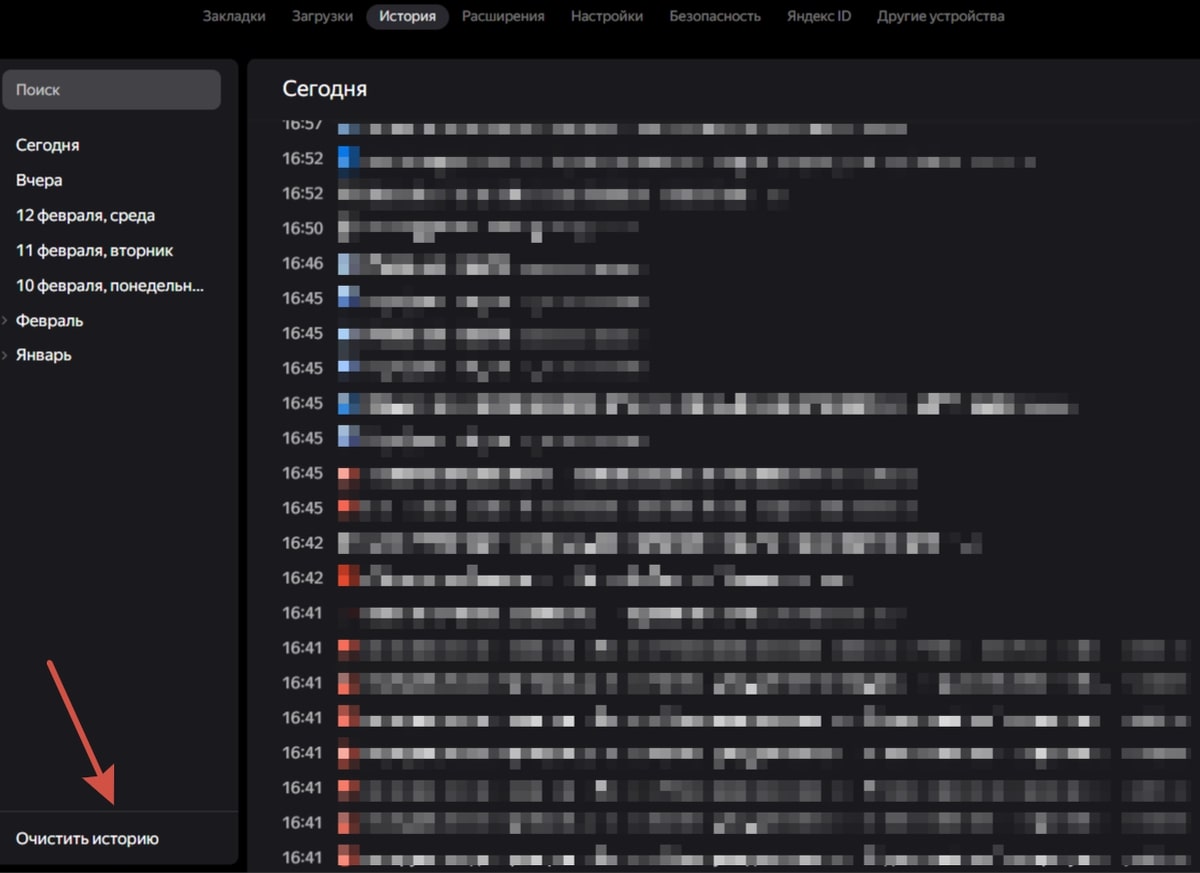
Task: Open 12 февраля, среда history
Action: coord(85,215)
